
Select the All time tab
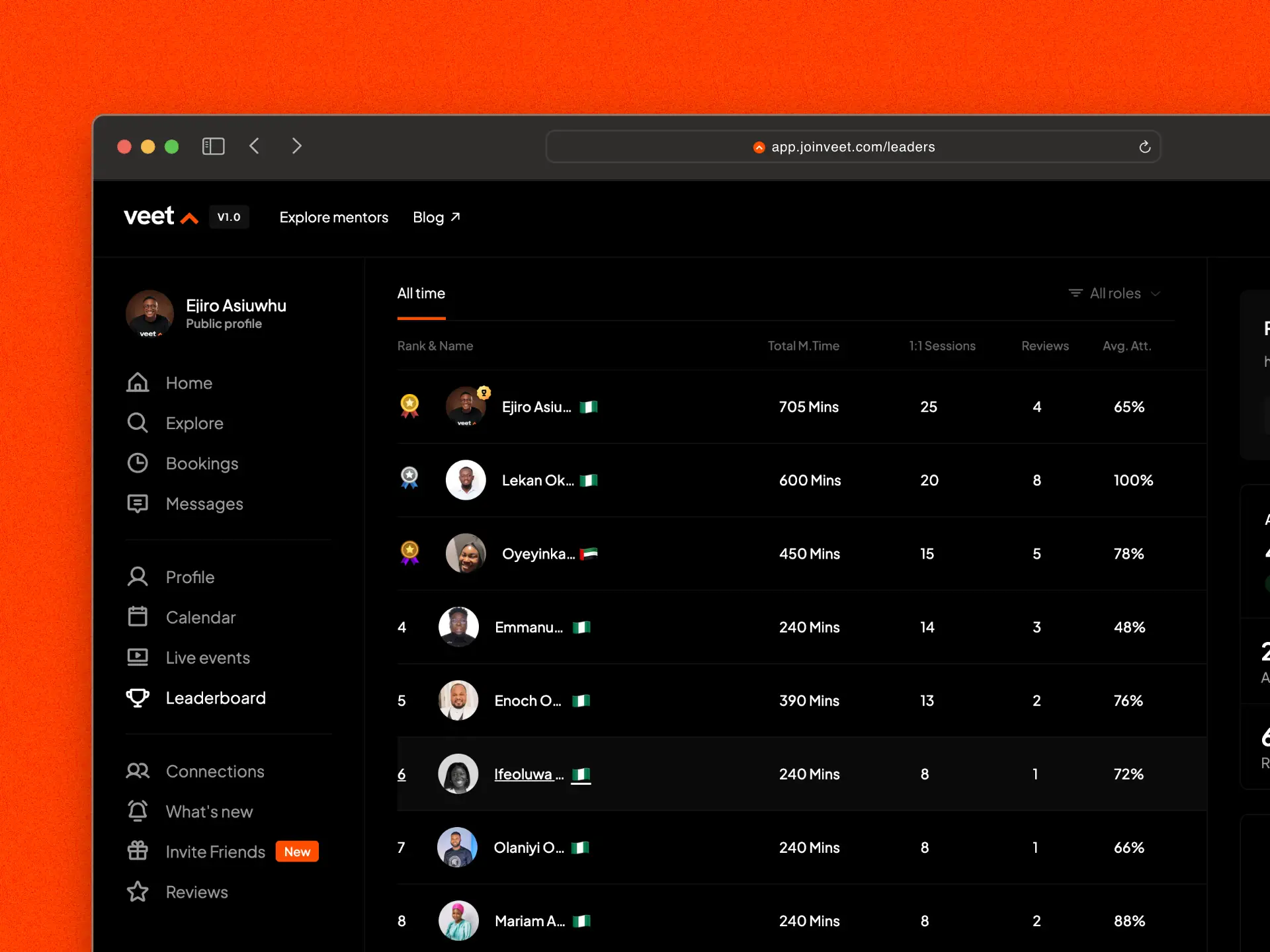[x=421, y=294]
